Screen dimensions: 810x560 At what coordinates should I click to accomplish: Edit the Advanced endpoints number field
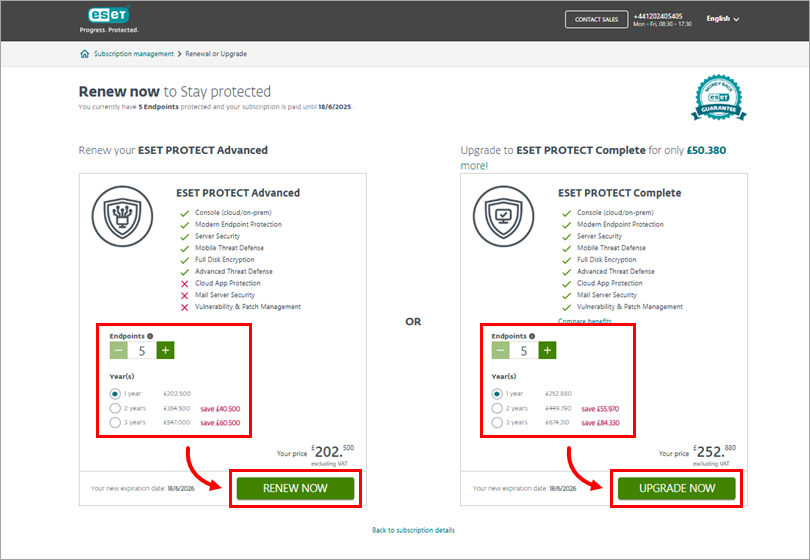(141, 351)
